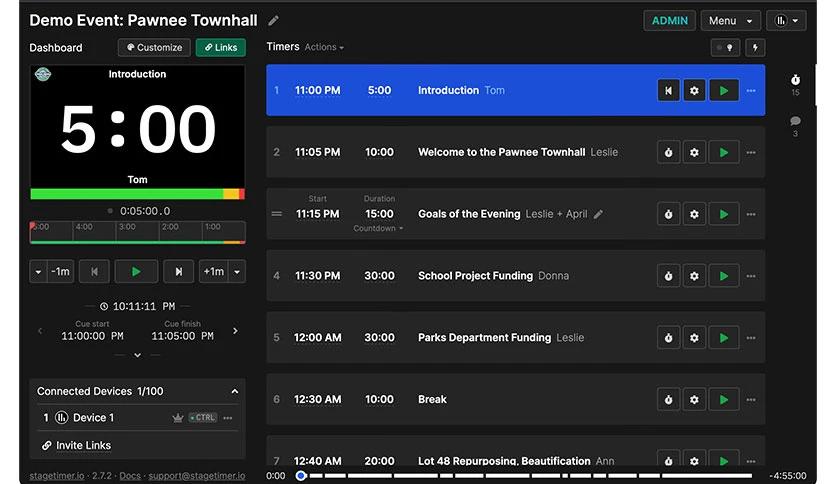
Task: Click stopwatch icon on Parks Department Funding
Action: 668,338
